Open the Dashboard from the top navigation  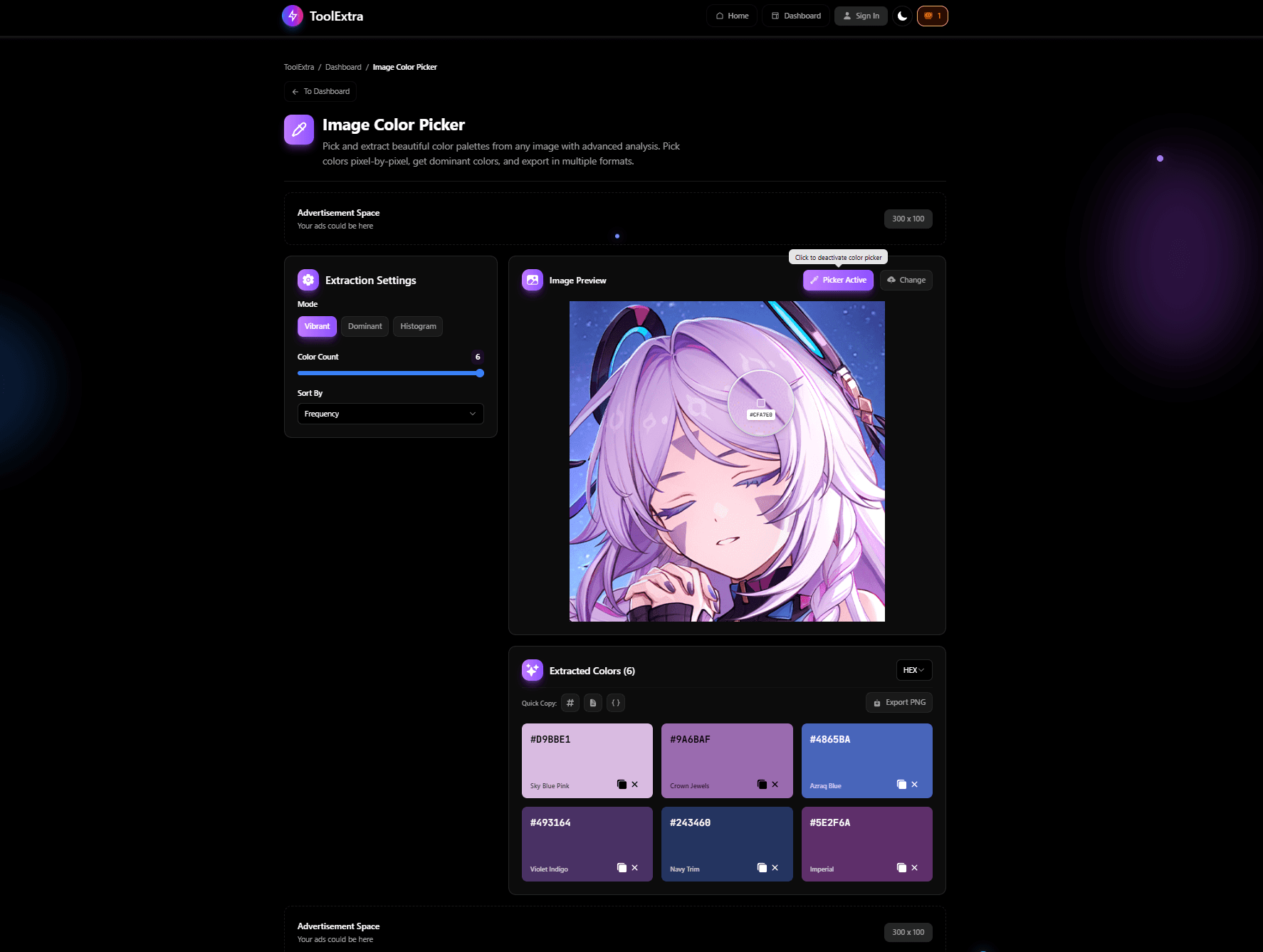[795, 15]
